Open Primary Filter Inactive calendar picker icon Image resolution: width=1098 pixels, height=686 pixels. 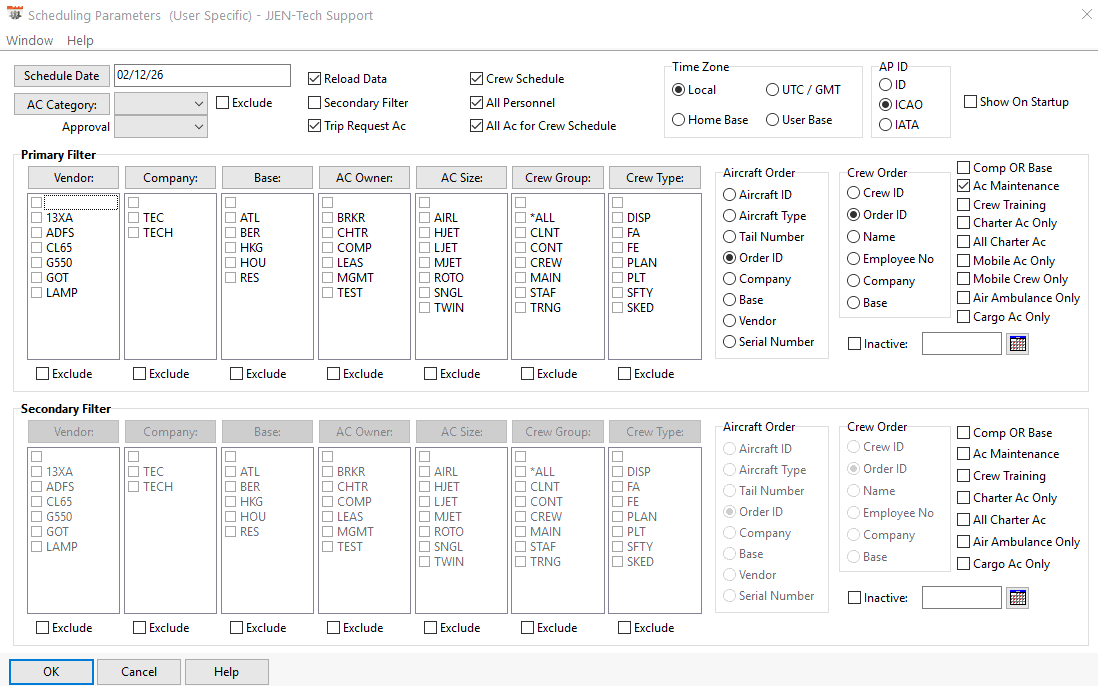(1018, 344)
